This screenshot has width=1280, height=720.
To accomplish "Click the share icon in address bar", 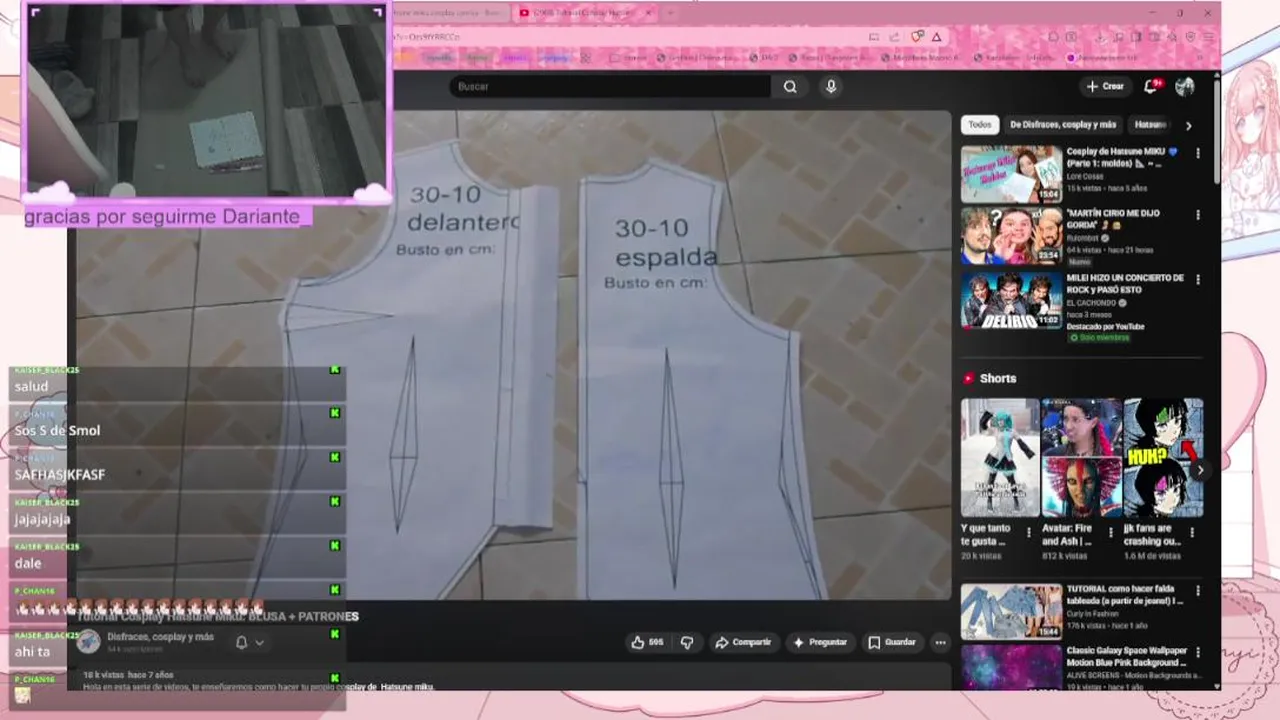I will click(x=895, y=36).
